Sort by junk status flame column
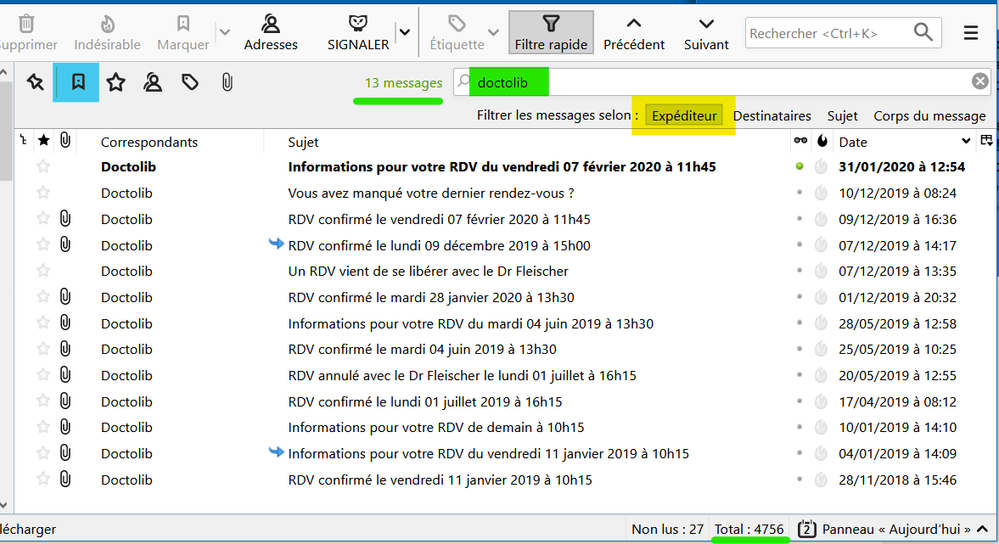This screenshot has height=544, width=999. click(822, 141)
